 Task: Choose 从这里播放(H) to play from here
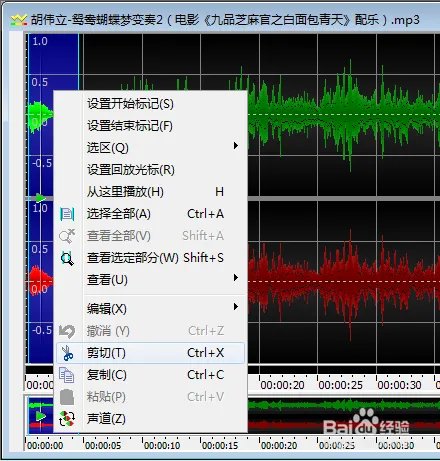pos(151,192)
